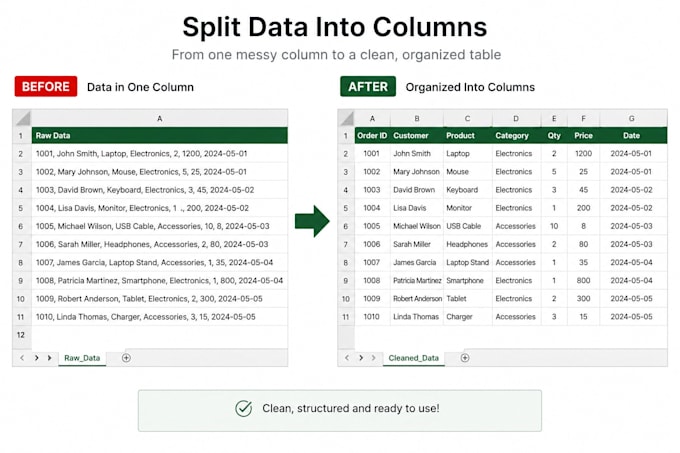Click the red BEFORE label
The height and width of the screenshot is (453, 680).
click(46, 87)
